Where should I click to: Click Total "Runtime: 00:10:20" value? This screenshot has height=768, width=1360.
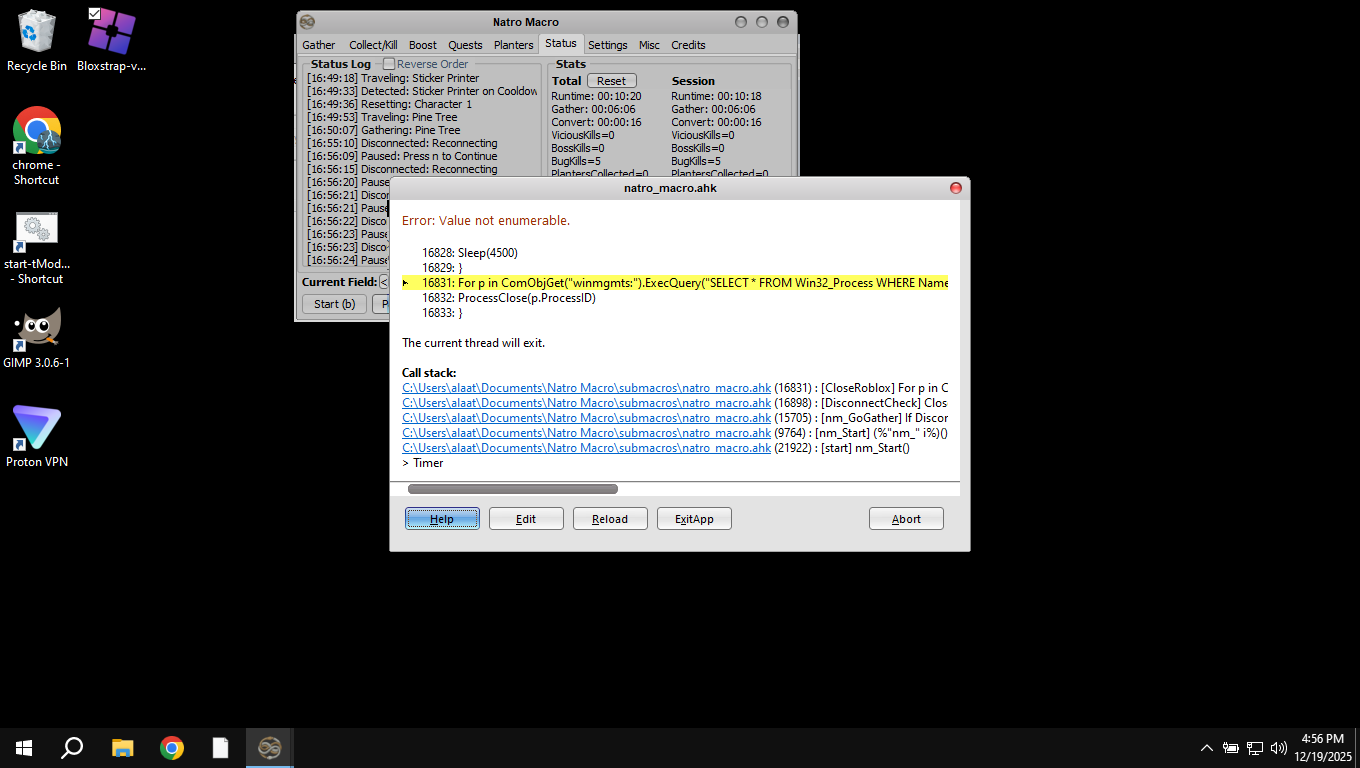pyautogui.click(x=596, y=97)
